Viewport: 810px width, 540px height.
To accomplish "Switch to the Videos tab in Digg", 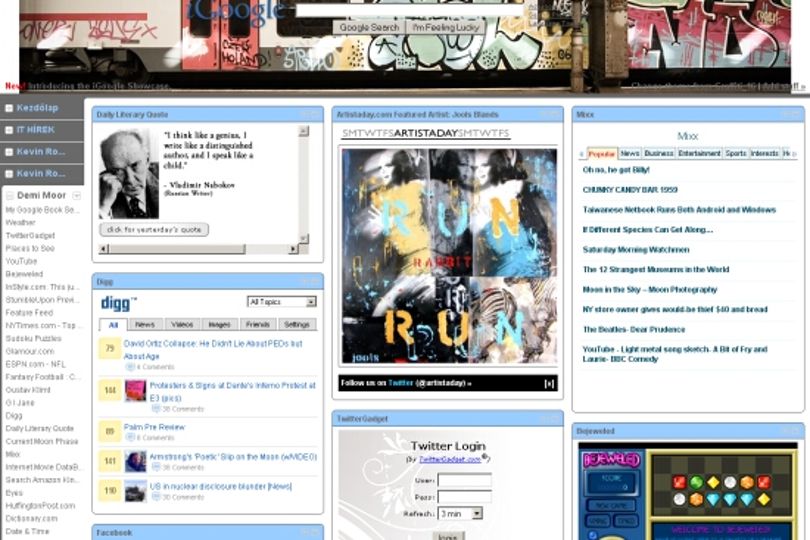I will point(182,325).
